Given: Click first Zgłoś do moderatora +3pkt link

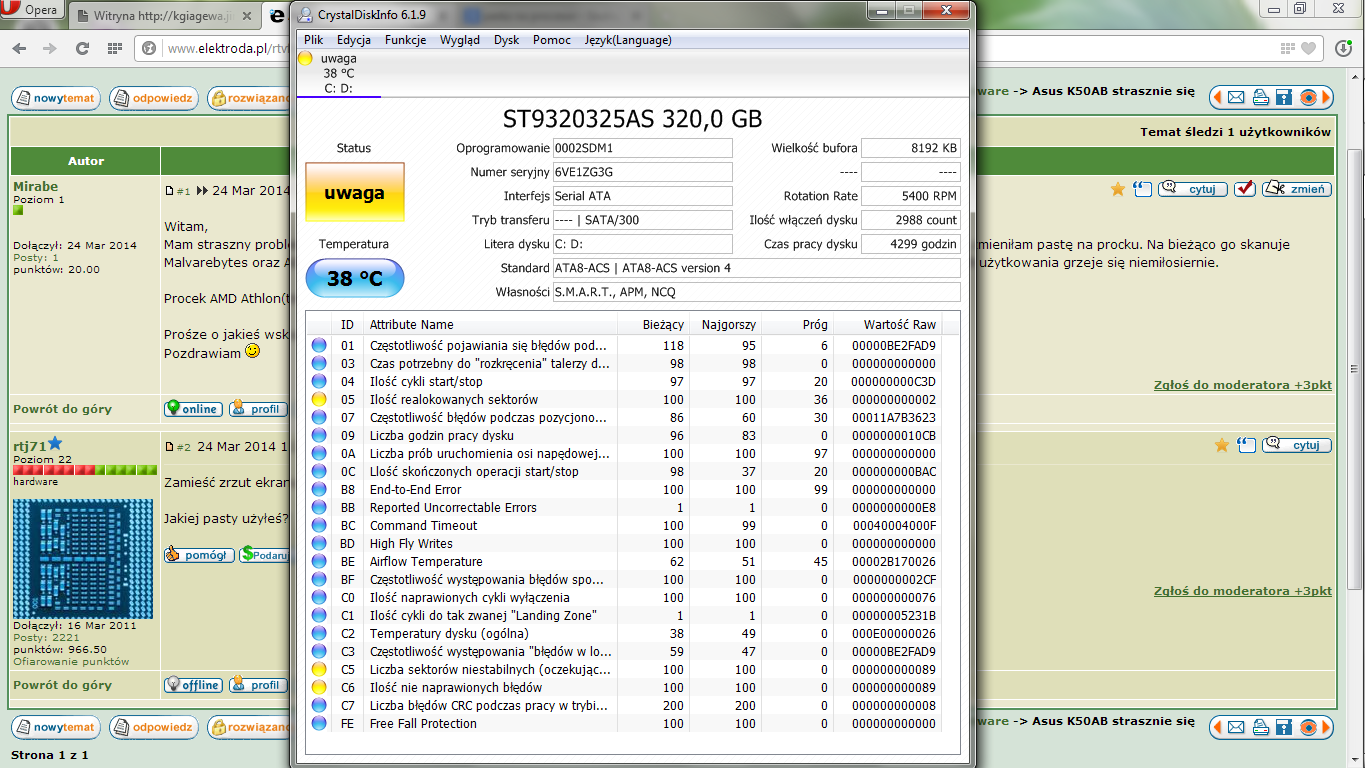Looking at the screenshot, I should [x=1243, y=385].
